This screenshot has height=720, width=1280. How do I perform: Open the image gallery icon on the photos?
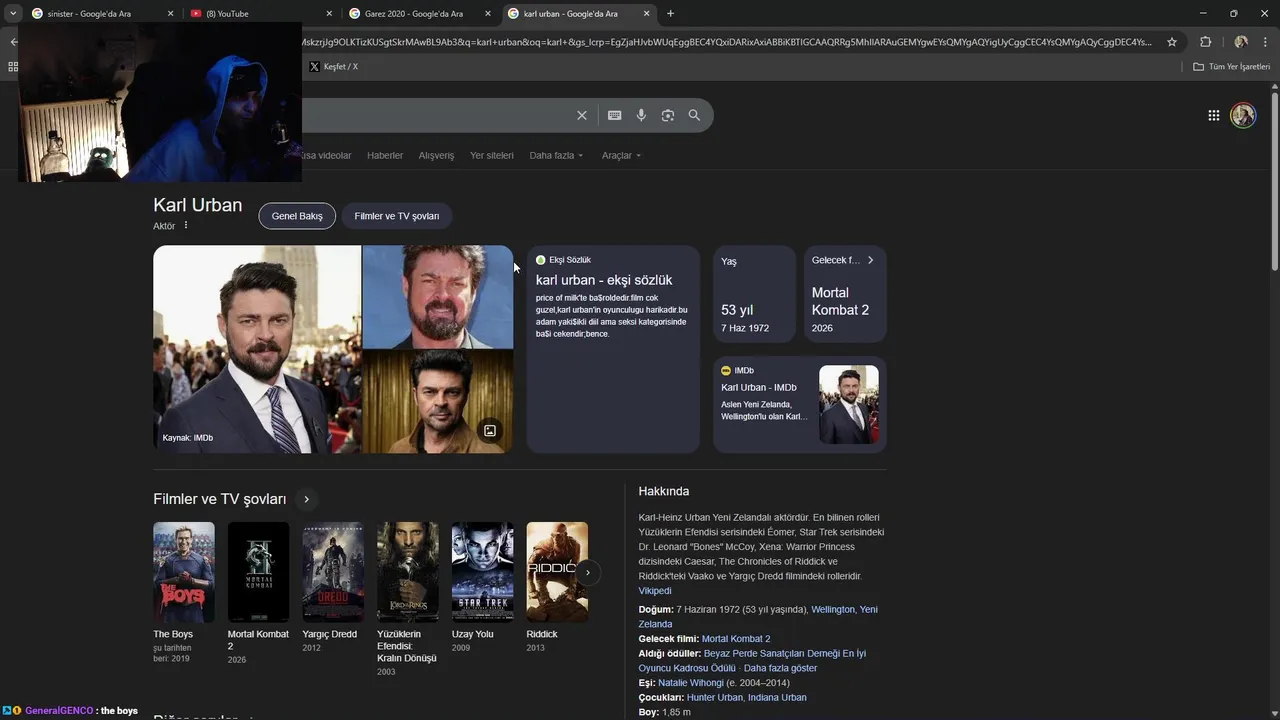[490, 431]
